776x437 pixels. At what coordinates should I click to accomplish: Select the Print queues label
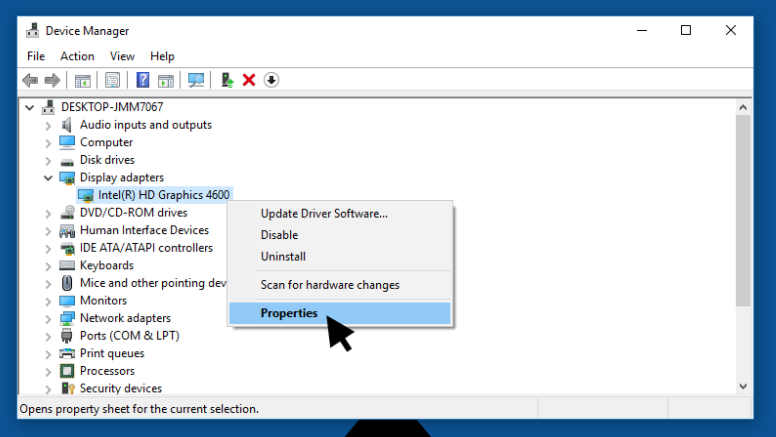112,353
